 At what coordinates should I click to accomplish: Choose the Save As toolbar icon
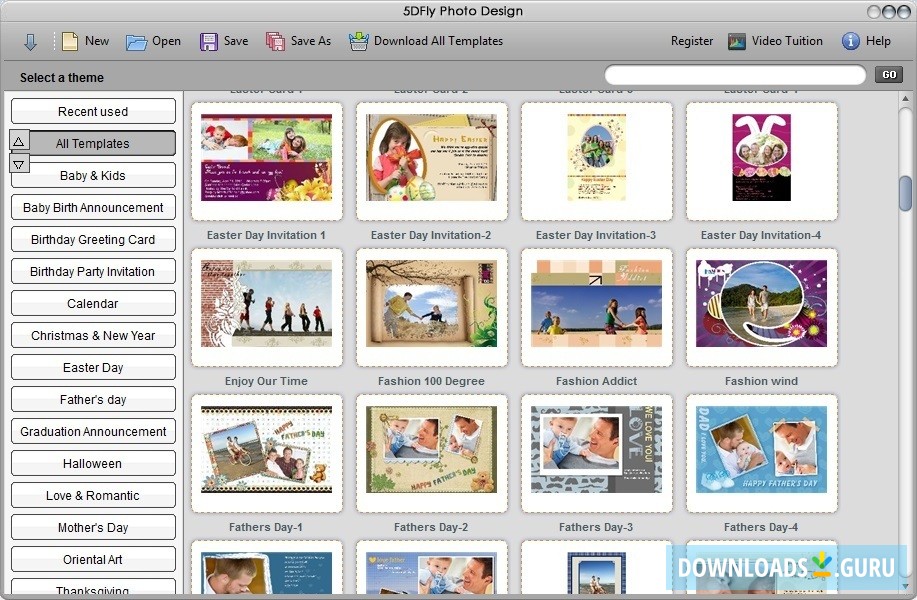275,42
